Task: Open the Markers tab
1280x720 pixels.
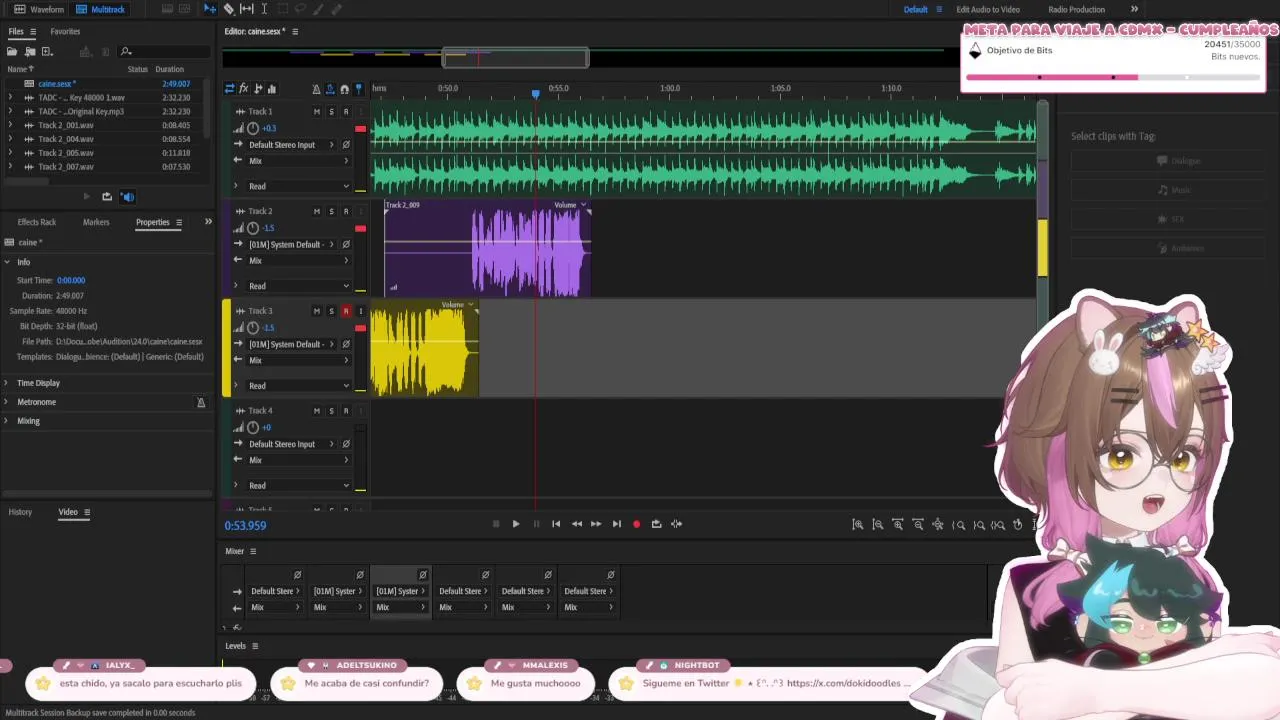Action: (x=96, y=222)
